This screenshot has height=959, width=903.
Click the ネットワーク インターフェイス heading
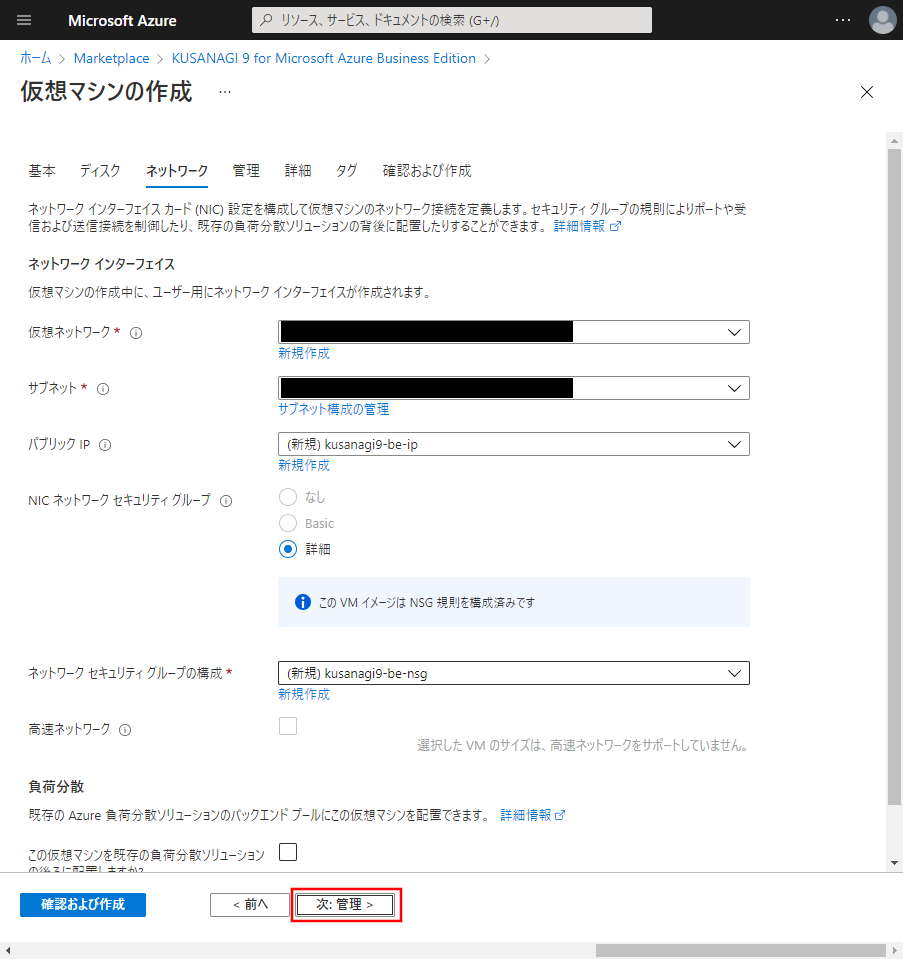102,265
